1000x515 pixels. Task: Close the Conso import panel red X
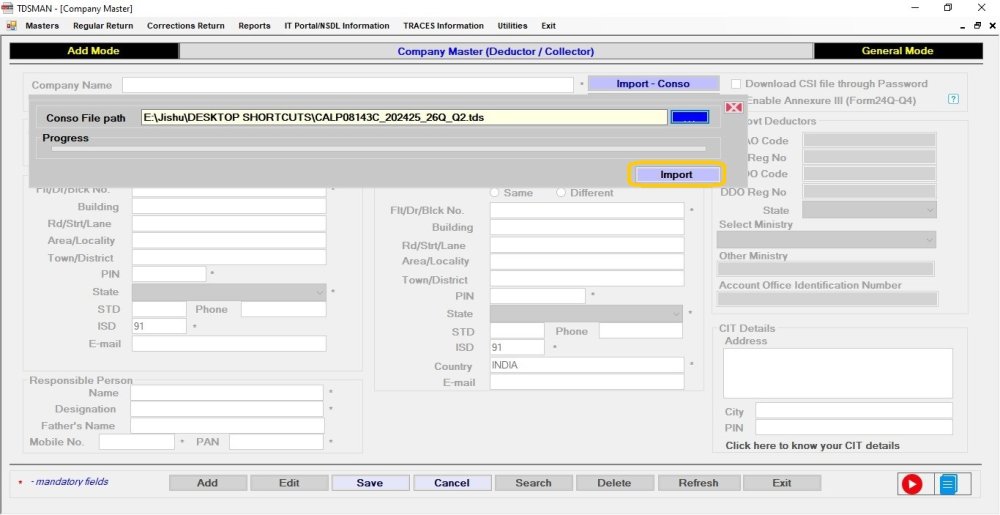(x=733, y=107)
